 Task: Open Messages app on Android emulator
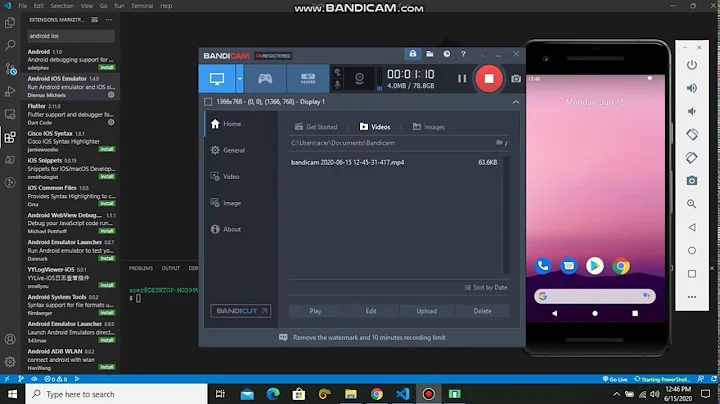click(568, 266)
